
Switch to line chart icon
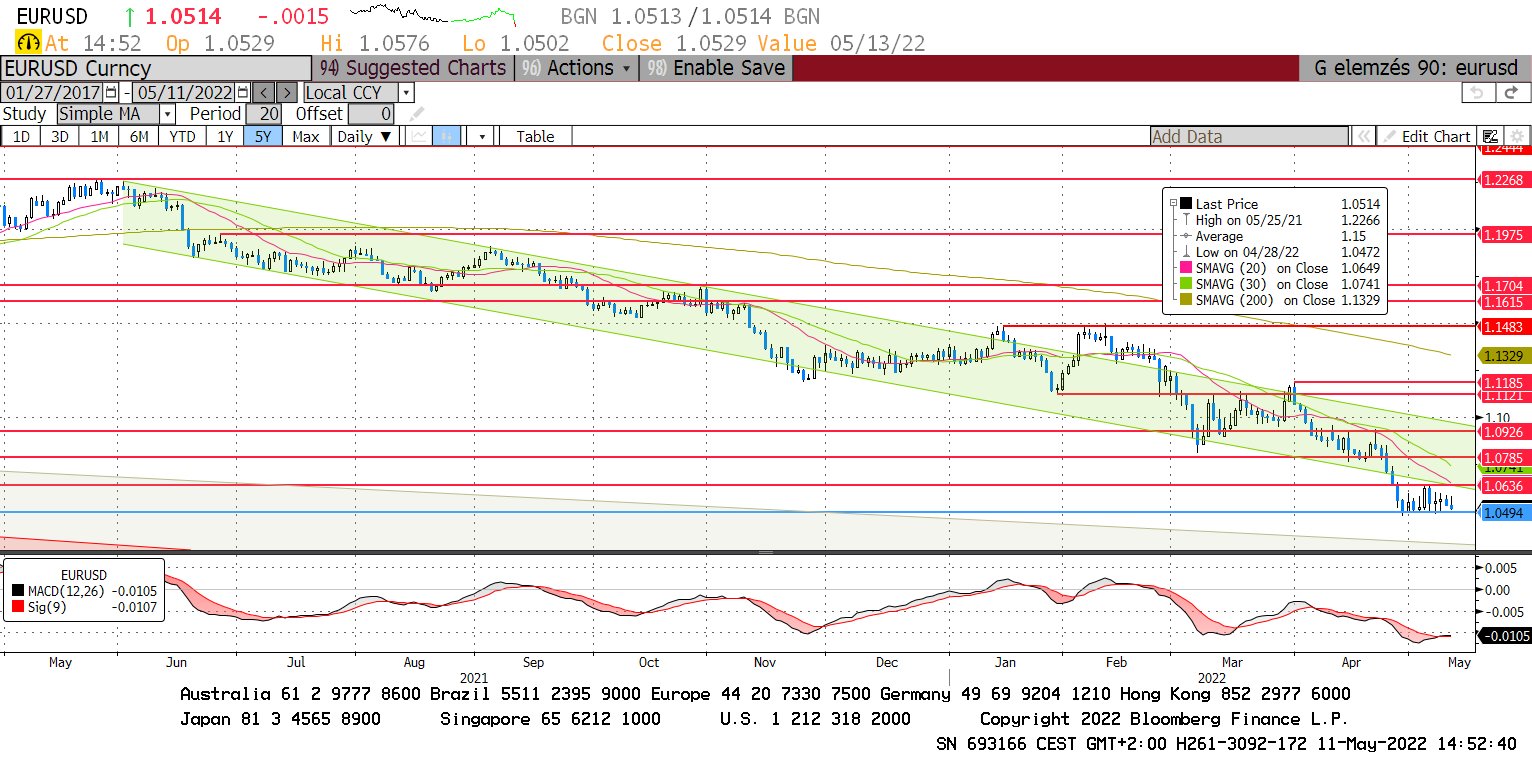[x=420, y=136]
